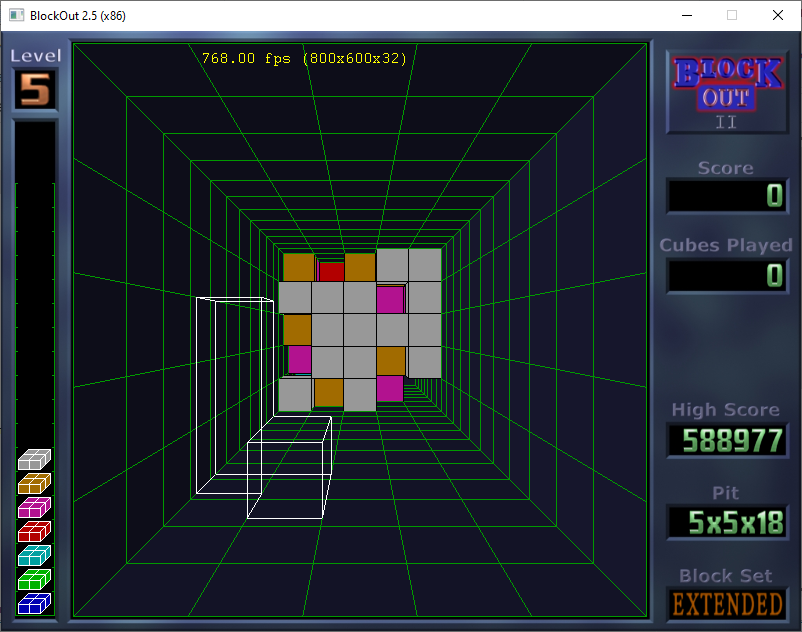802x632 pixels.
Task: Click the magenta cube depth-legend icon
Action: [x=34, y=507]
